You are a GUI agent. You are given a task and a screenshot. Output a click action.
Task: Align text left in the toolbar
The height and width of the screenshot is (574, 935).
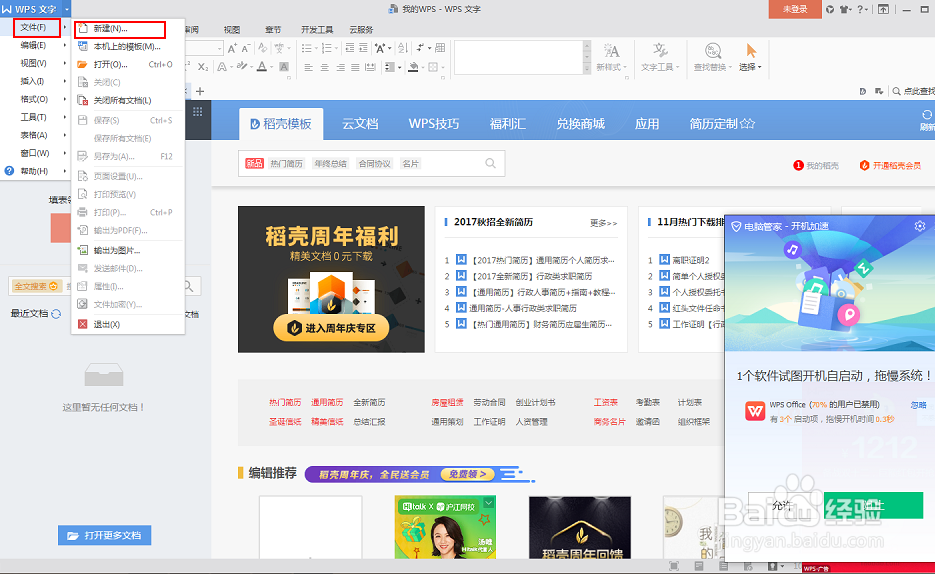coord(308,67)
